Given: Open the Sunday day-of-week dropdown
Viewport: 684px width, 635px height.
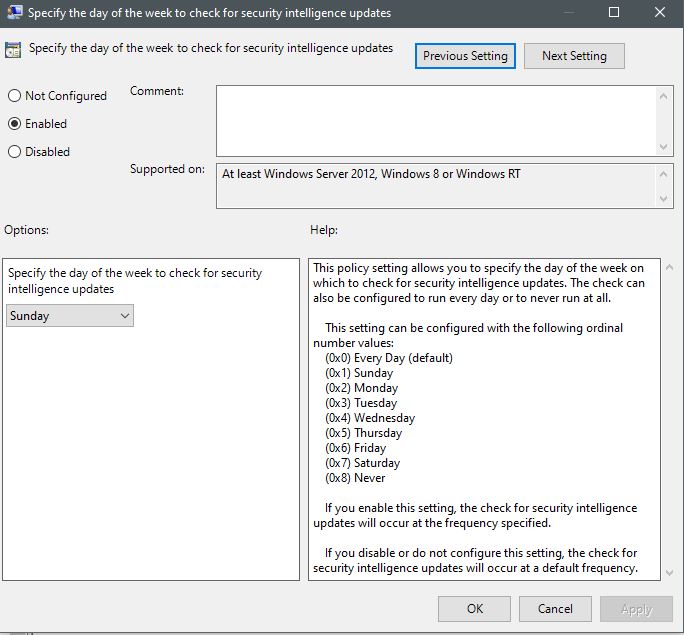Looking at the screenshot, I should (x=70, y=316).
